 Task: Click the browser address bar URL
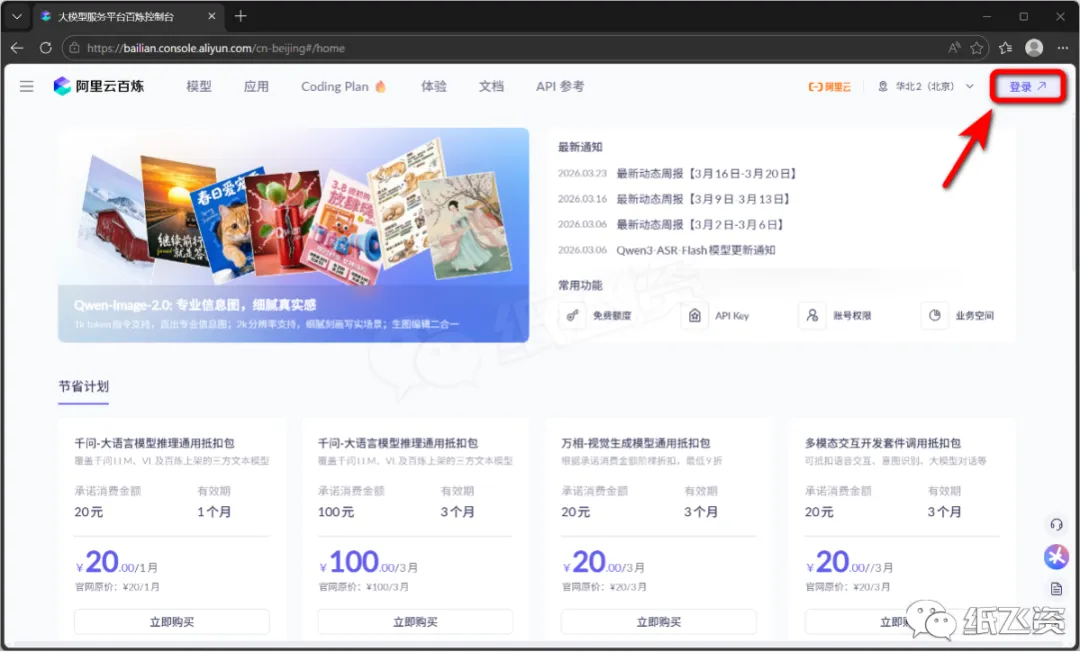[x=216, y=48]
